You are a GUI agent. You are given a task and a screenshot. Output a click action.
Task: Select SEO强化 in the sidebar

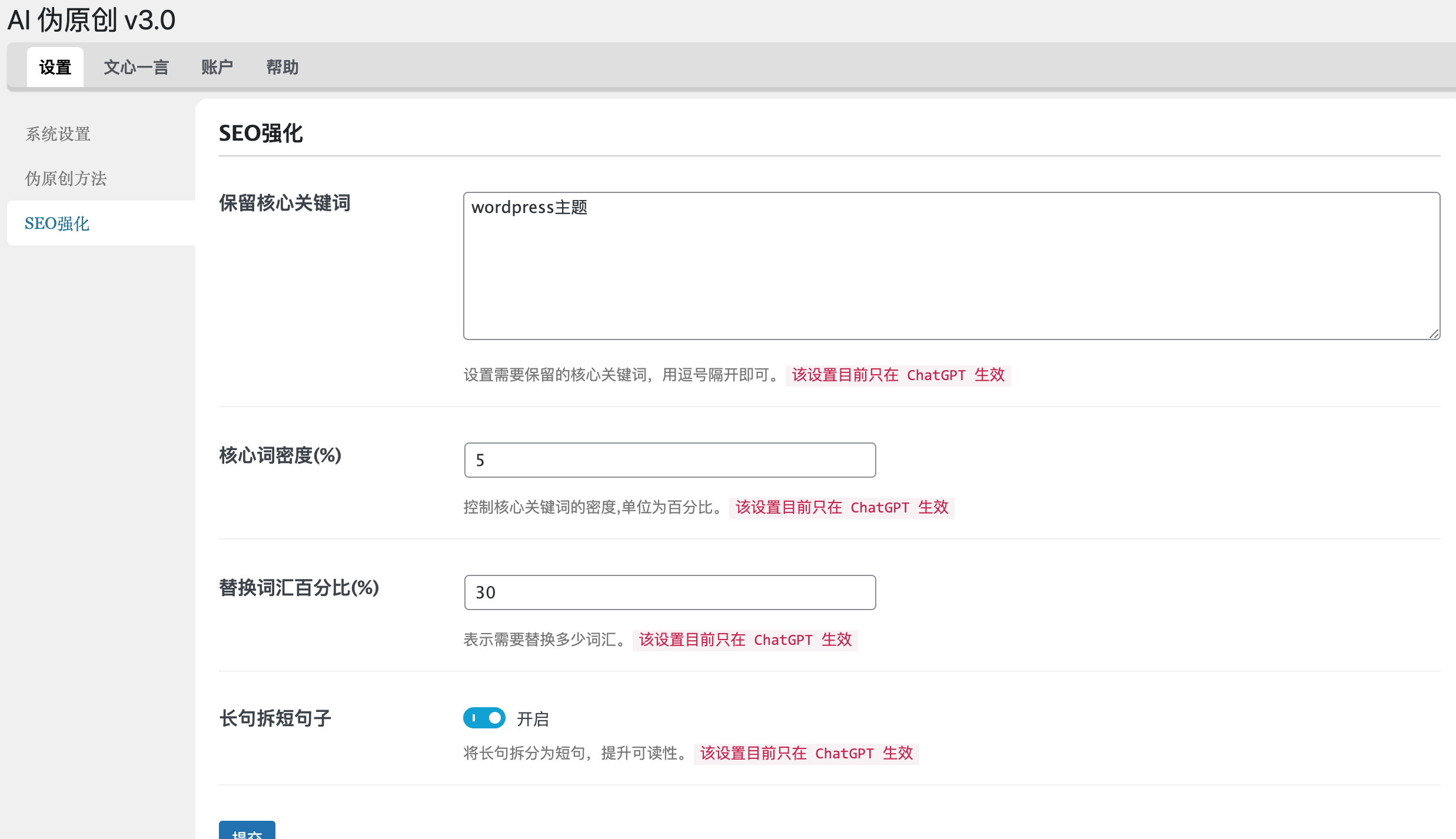pos(57,224)
